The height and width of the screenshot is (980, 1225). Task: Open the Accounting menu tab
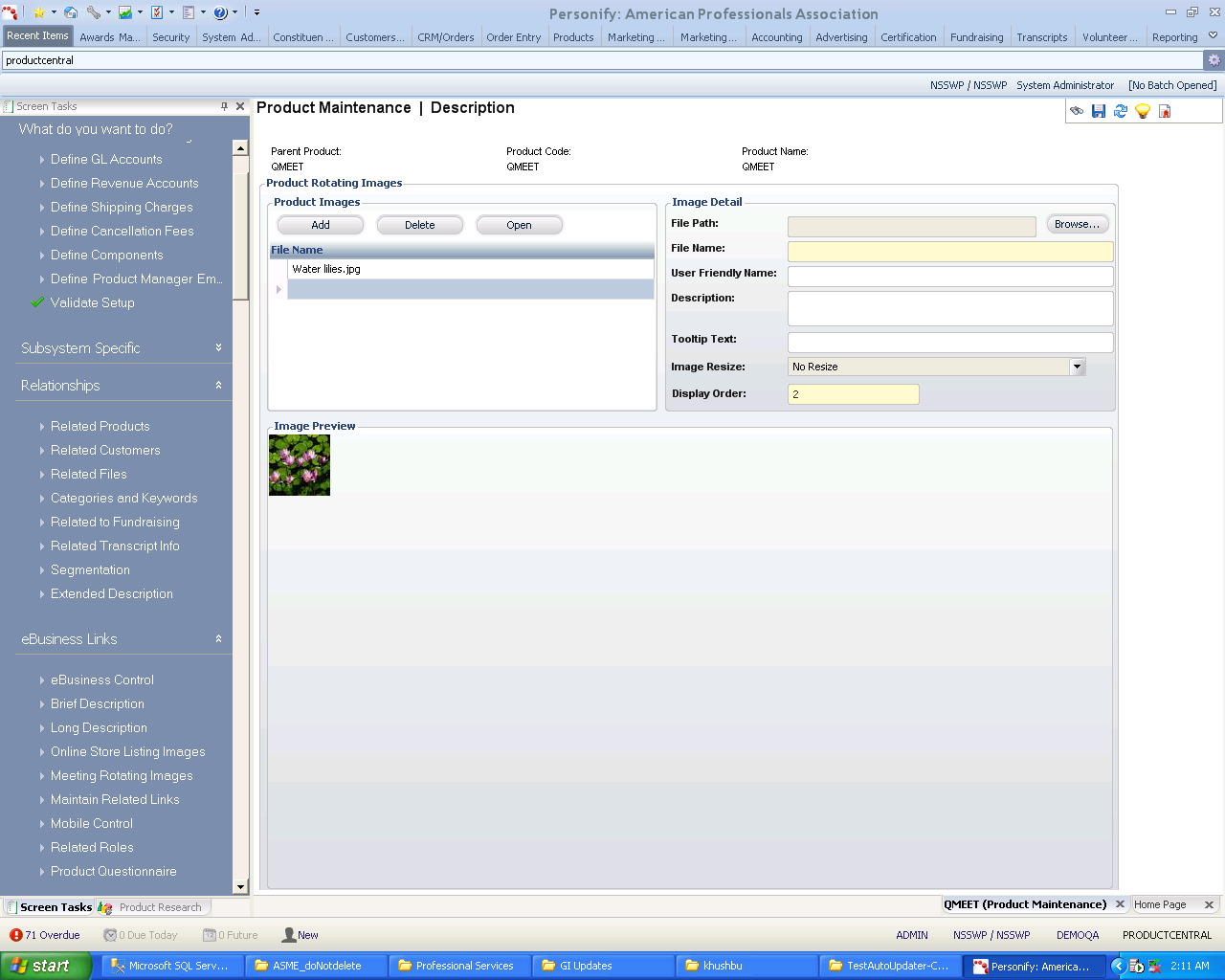(x=776, y=37)
